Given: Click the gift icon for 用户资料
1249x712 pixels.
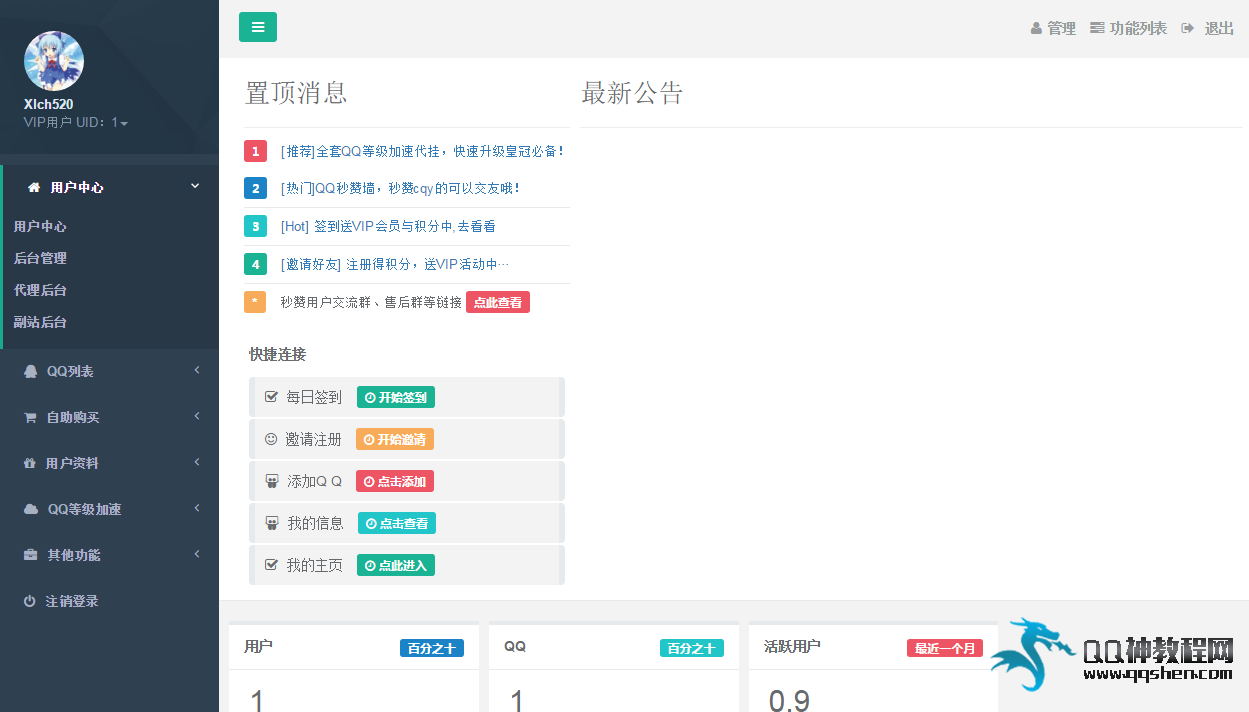Looking at the screenshot, I should pos(29,463).
